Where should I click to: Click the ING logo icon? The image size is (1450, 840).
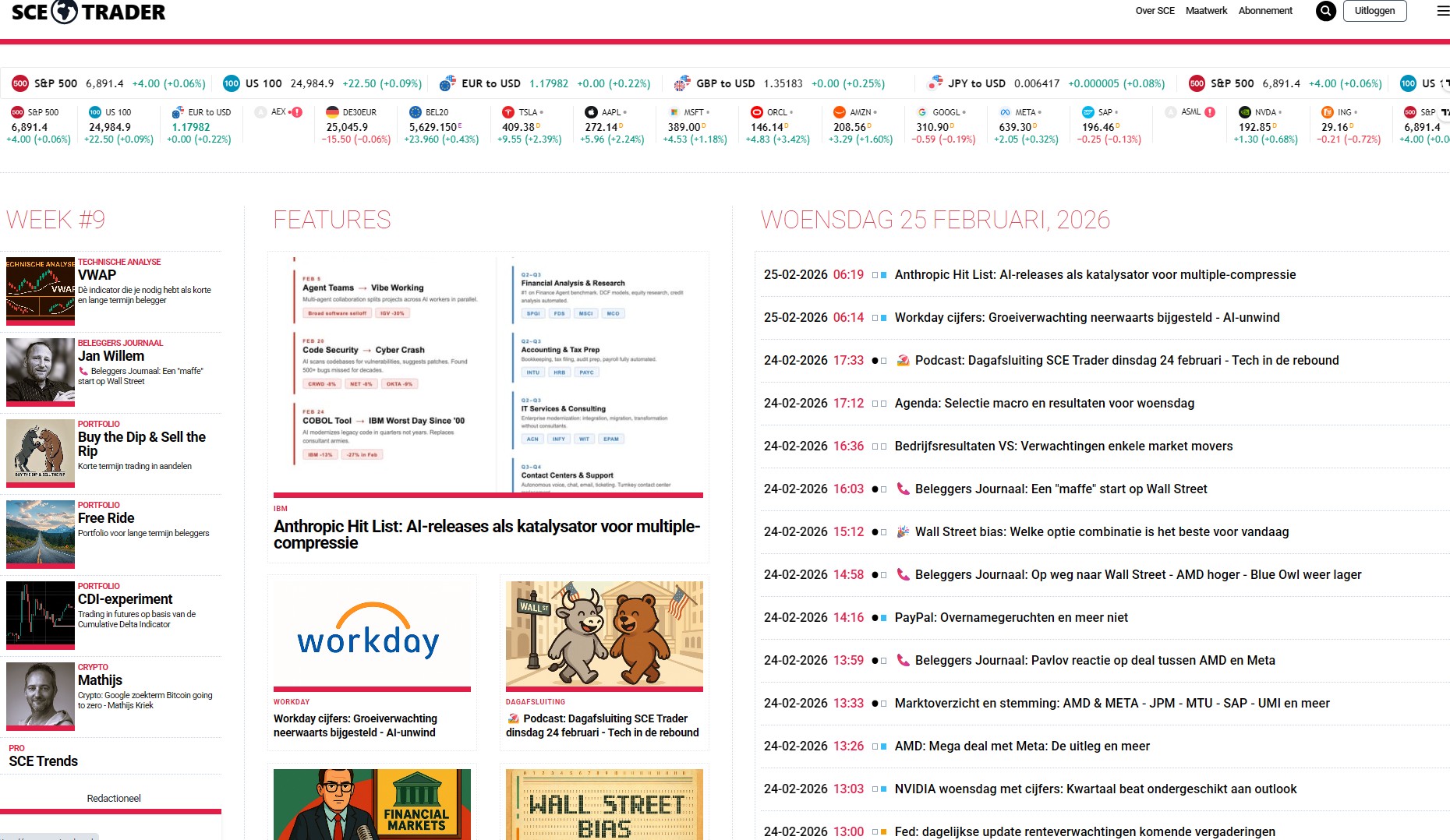pyautogui.click(x=1327, y=112)
